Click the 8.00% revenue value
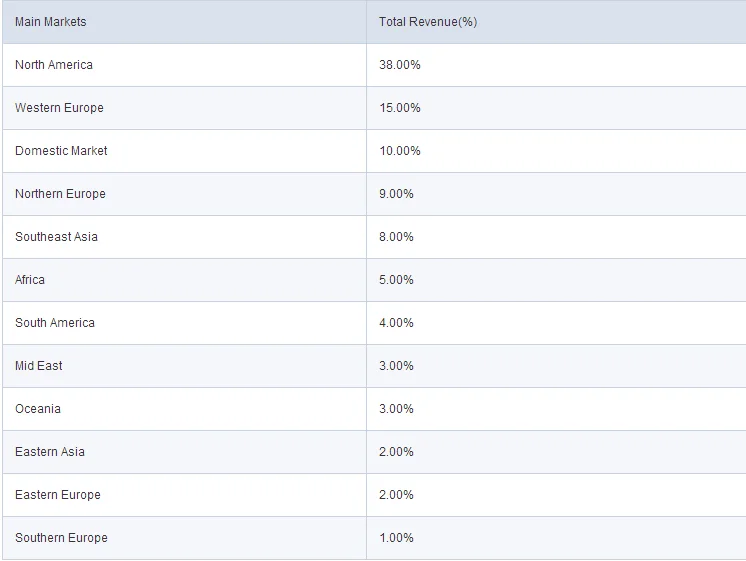Viewport: 746px width, 561px height. [x=396, y=237]
